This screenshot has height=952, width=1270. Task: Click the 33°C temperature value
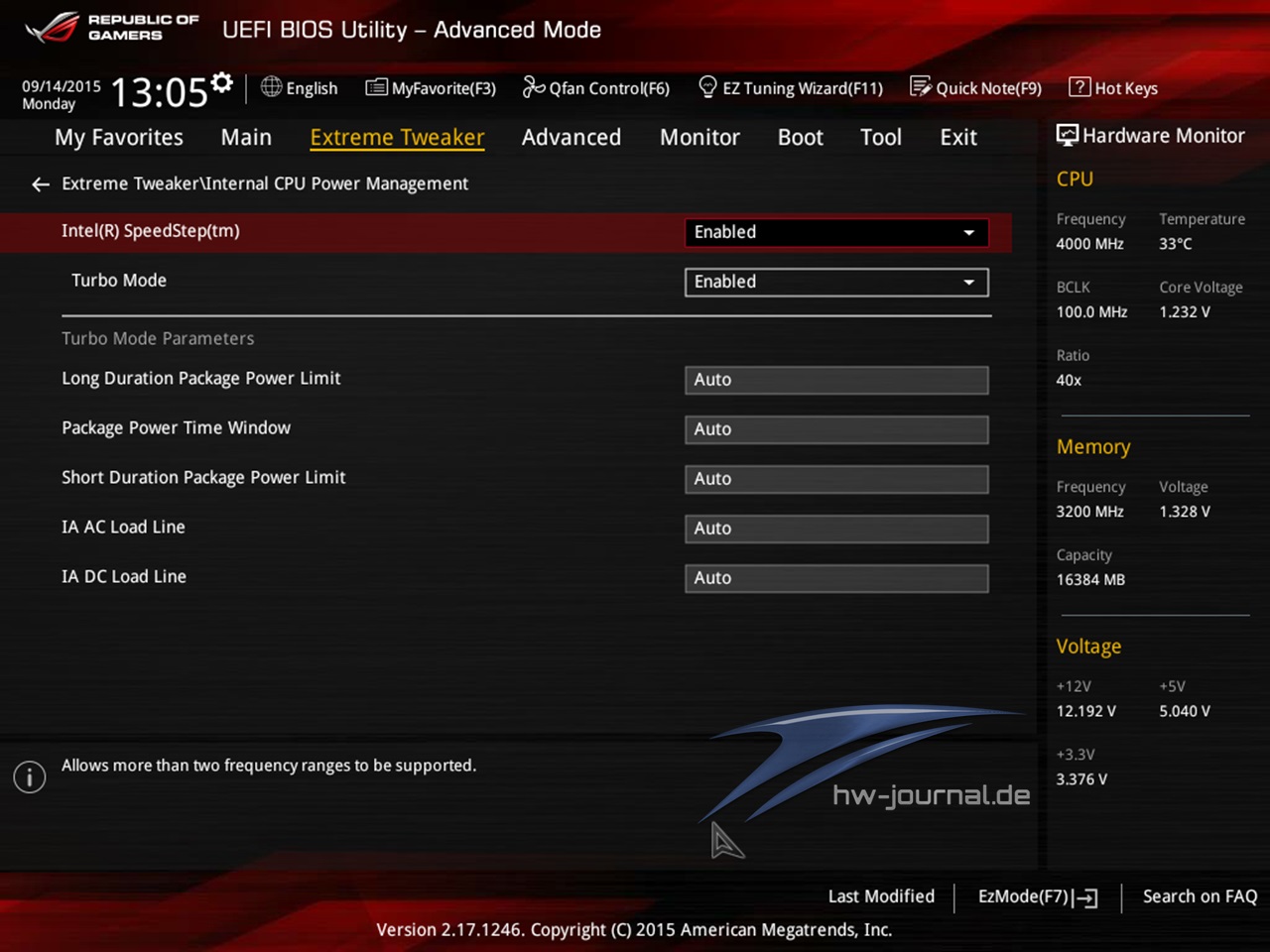point(1176,244)
